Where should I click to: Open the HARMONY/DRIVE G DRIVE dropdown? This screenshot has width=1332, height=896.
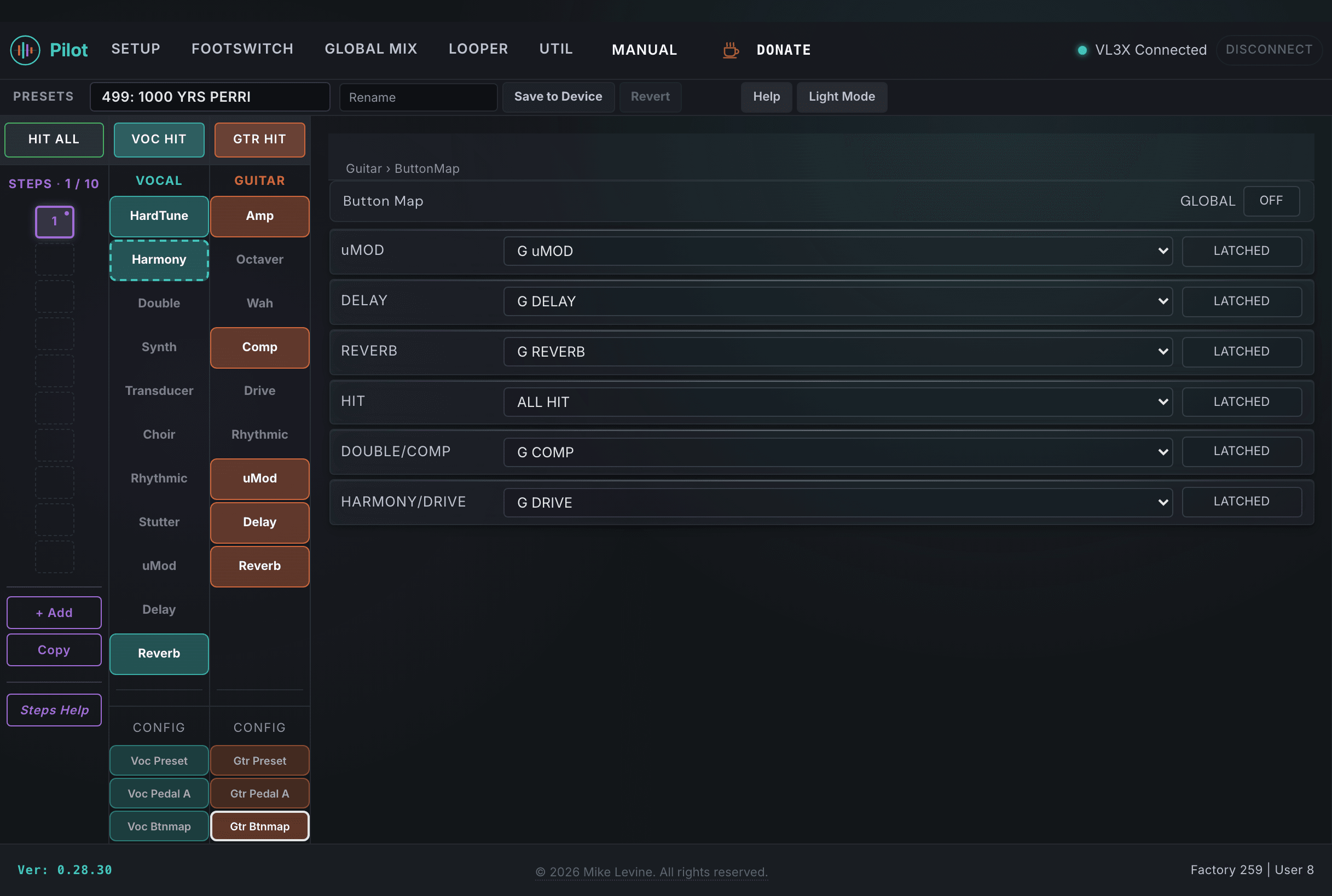[x=837, y=503]
